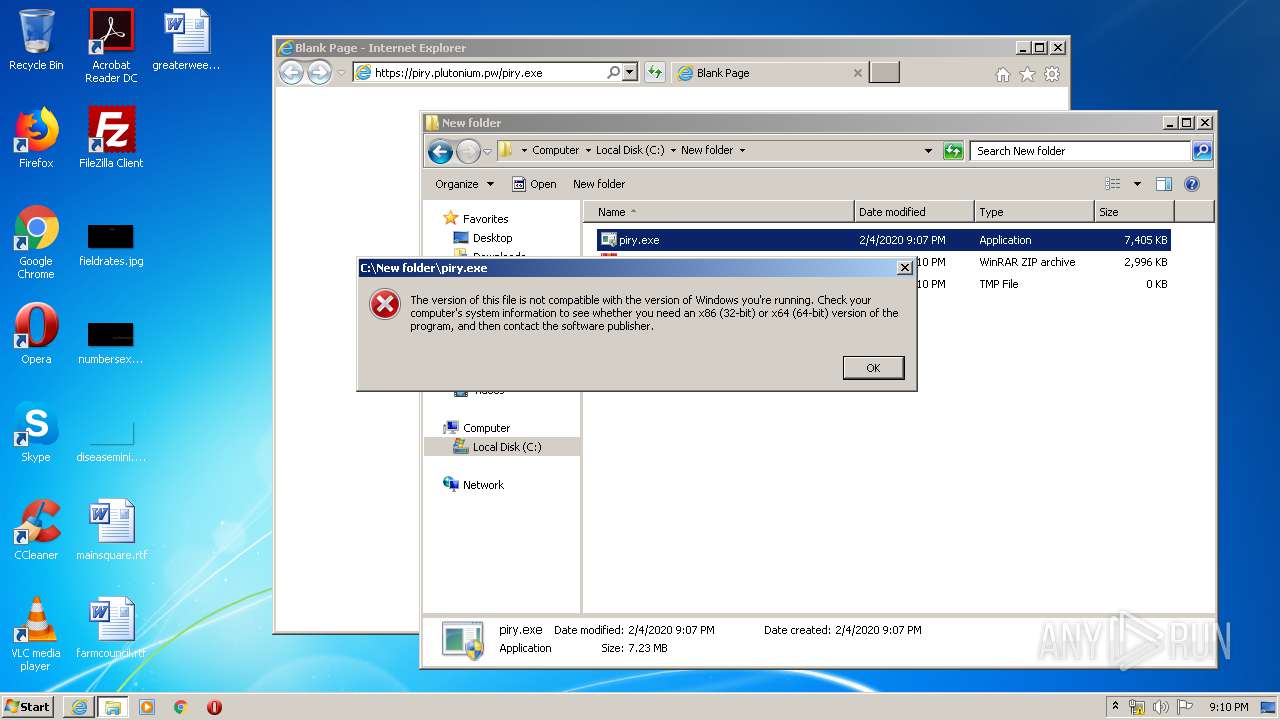Open fieldrates.jpg desktop file
This screenshot has height=720, width=1280.
point(111,243)
